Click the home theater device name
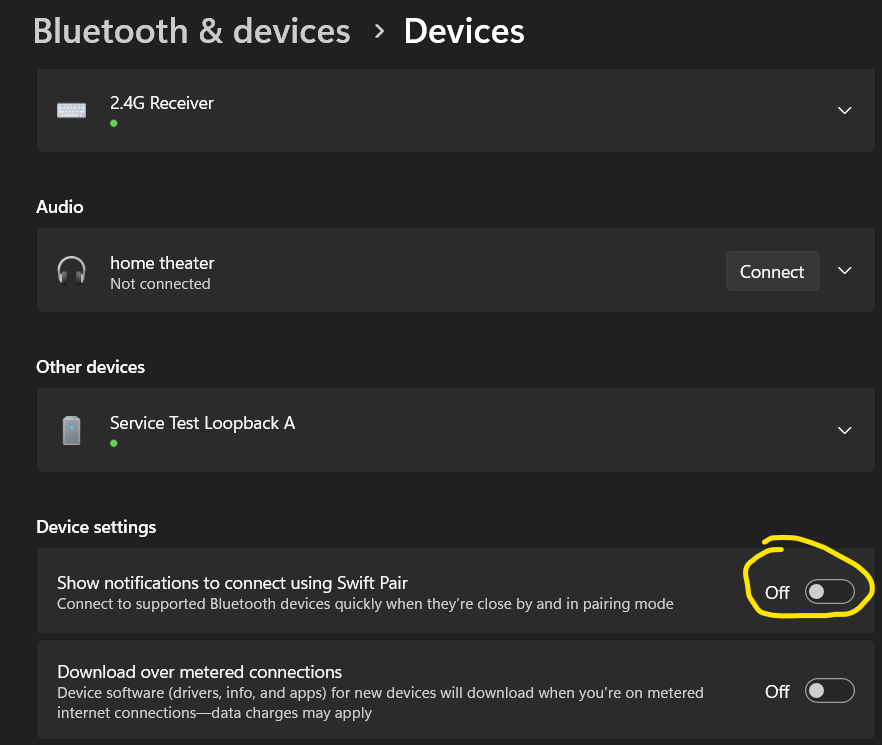 pos(162,263)
